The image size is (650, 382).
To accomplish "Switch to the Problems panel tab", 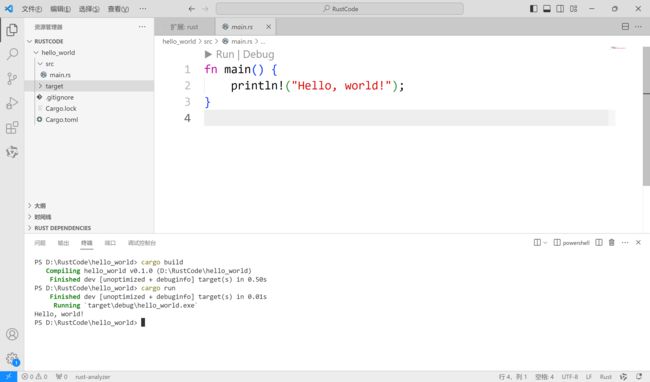I will pos(40,243).
